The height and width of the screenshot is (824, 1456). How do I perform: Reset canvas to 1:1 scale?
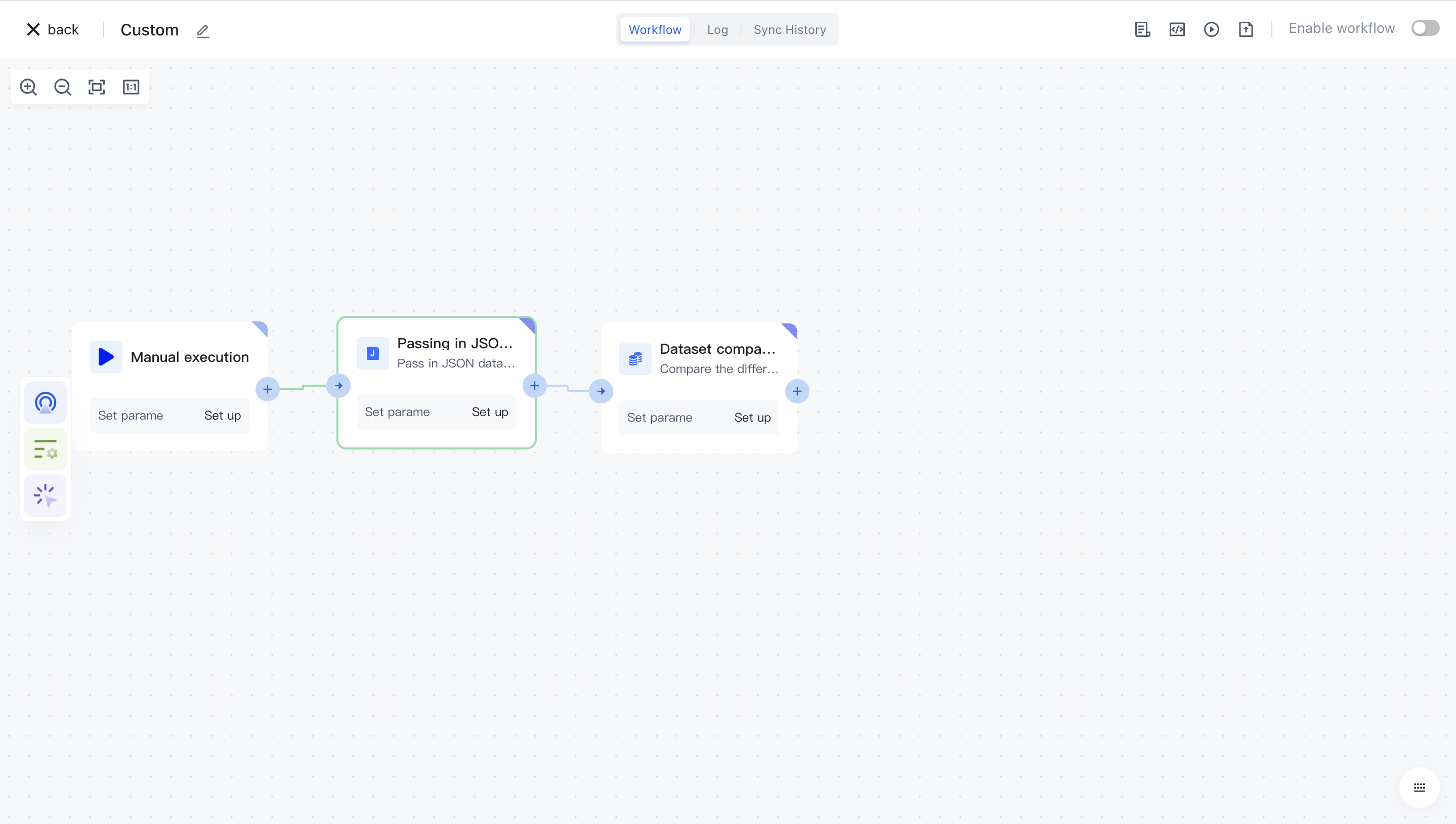click(131, 87)
